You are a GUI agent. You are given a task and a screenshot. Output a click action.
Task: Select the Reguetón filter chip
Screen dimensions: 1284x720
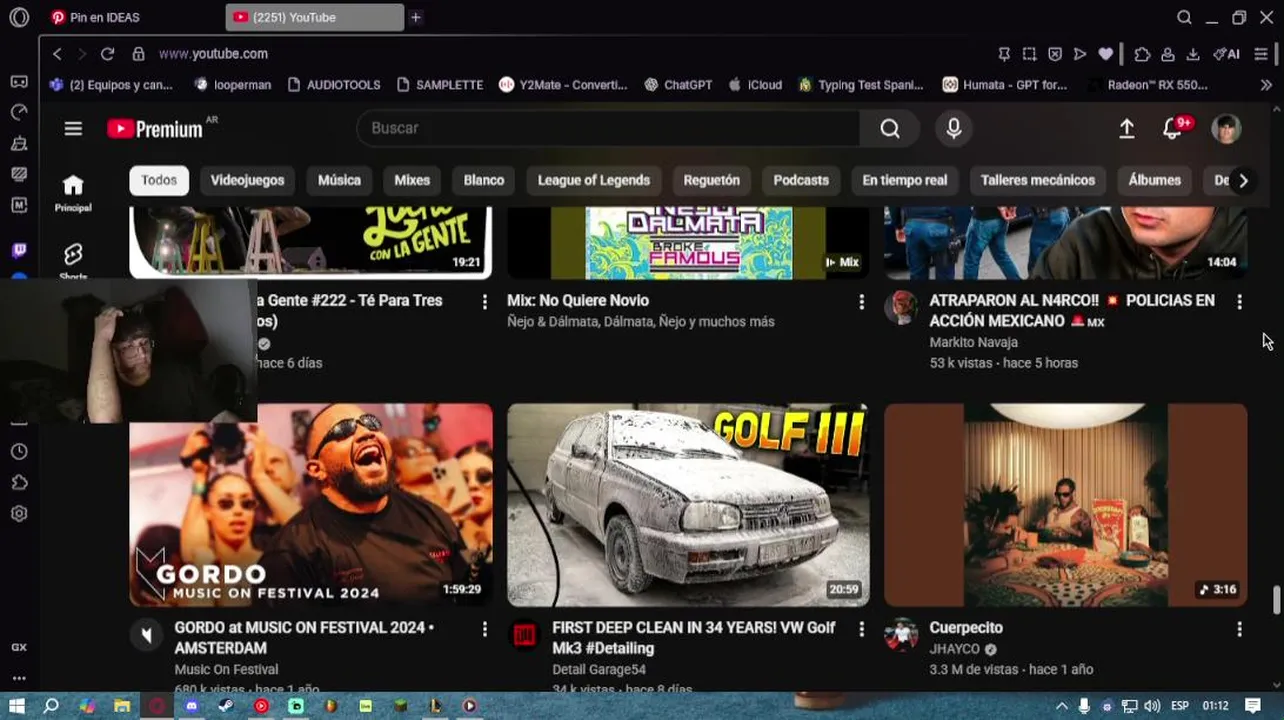click(x=712, y=180)
